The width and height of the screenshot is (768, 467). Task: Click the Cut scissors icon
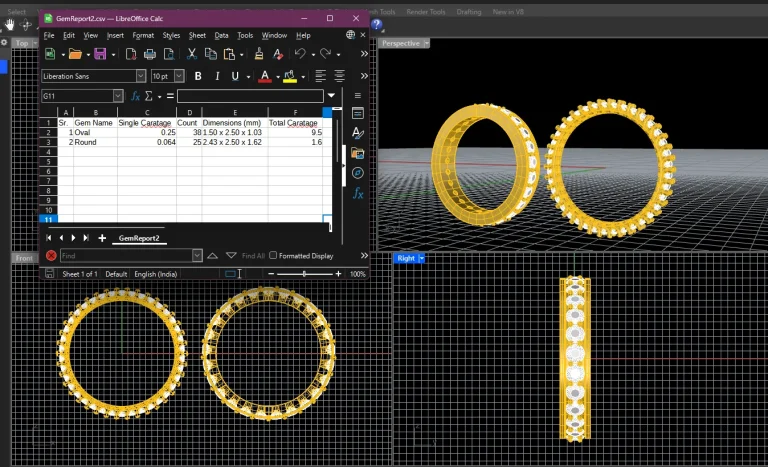click(192, 54)
